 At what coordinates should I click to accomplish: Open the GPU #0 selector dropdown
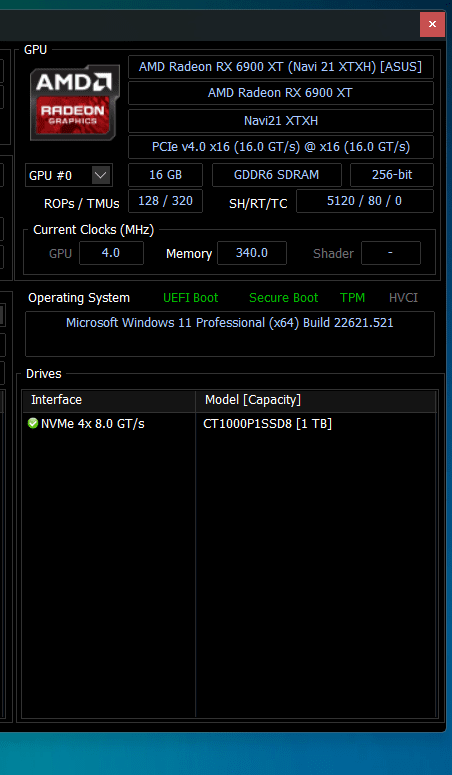(x=101, y=175)
